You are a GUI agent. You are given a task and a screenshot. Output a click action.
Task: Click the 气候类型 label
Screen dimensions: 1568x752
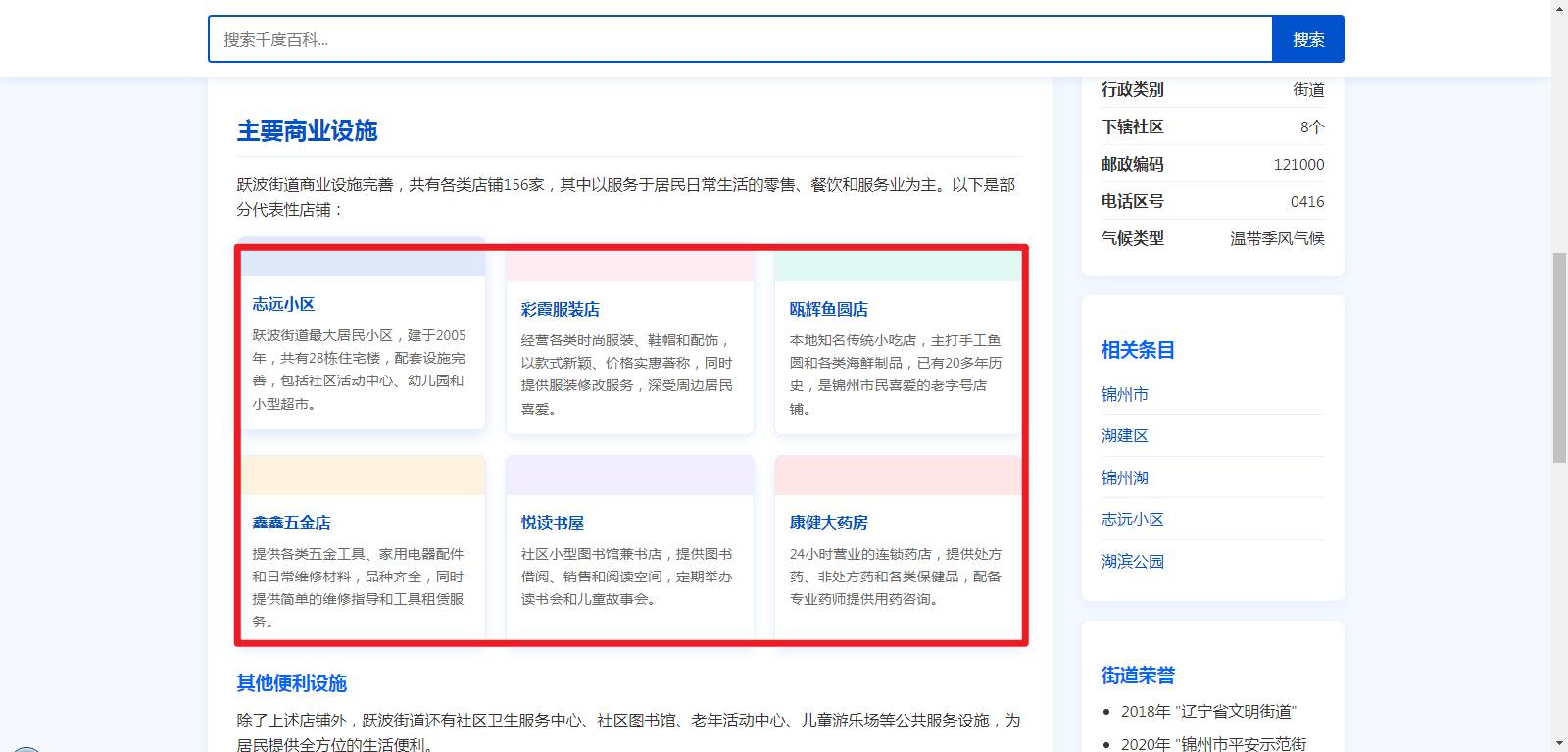click(x=1133, y=238)
